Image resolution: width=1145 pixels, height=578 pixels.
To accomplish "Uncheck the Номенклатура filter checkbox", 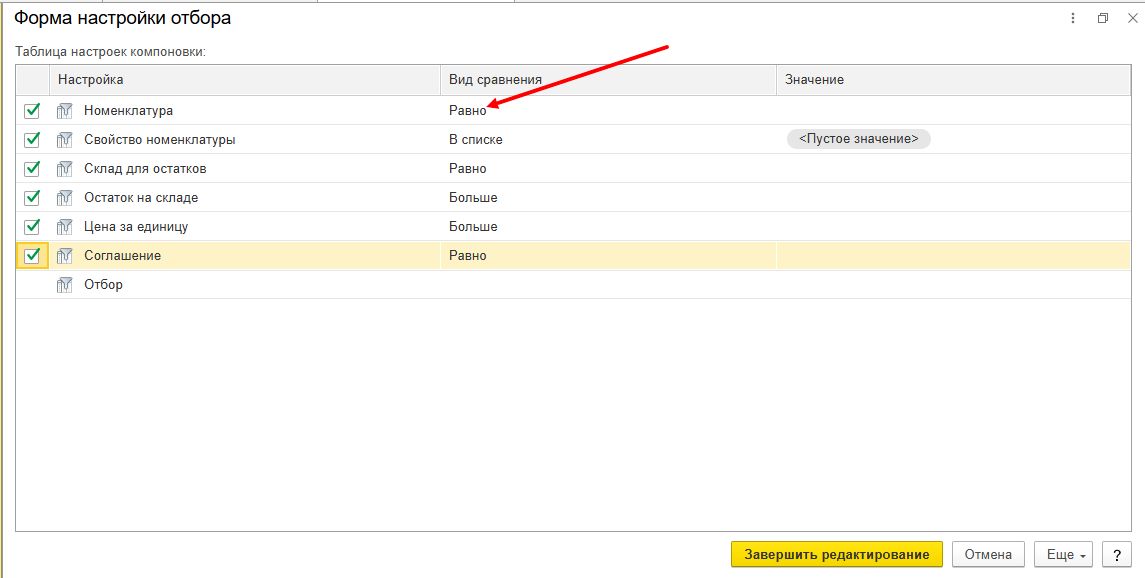I will click(x=32, y=111).
